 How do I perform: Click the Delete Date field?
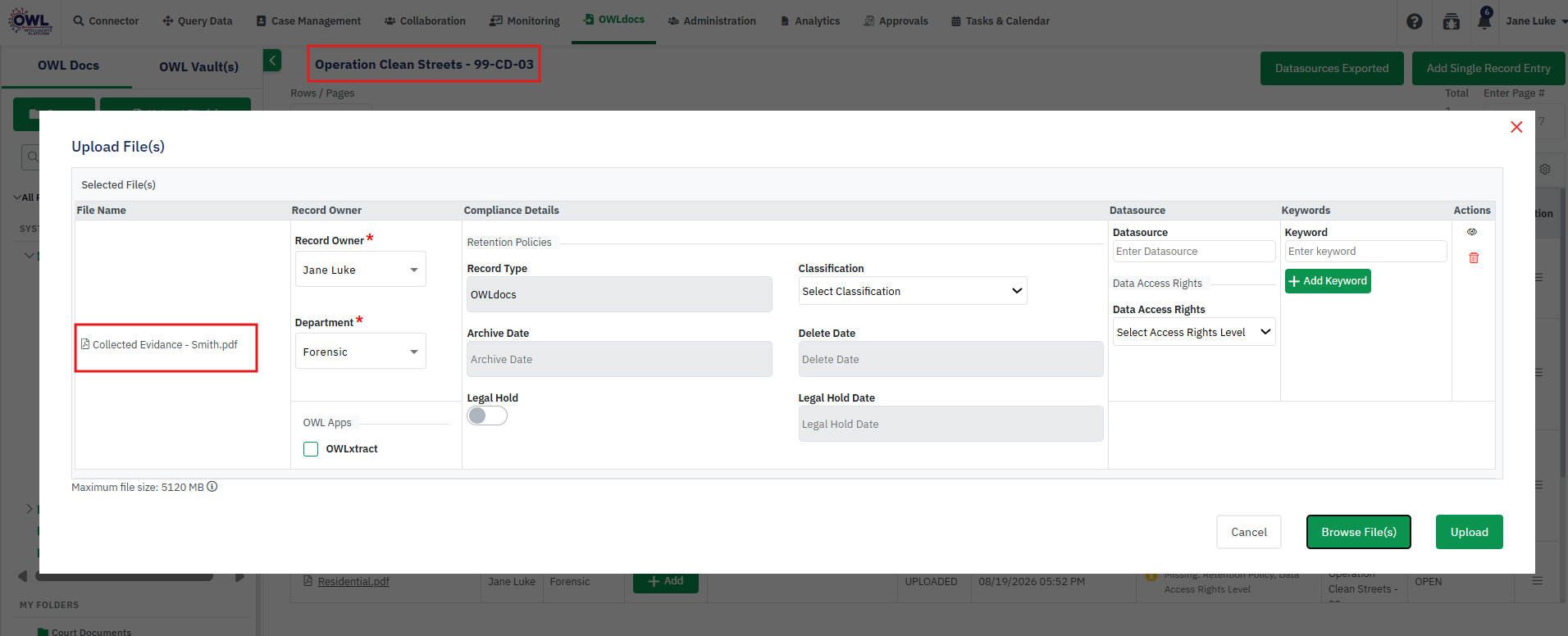pyautogui.click(x=950, y=359)
